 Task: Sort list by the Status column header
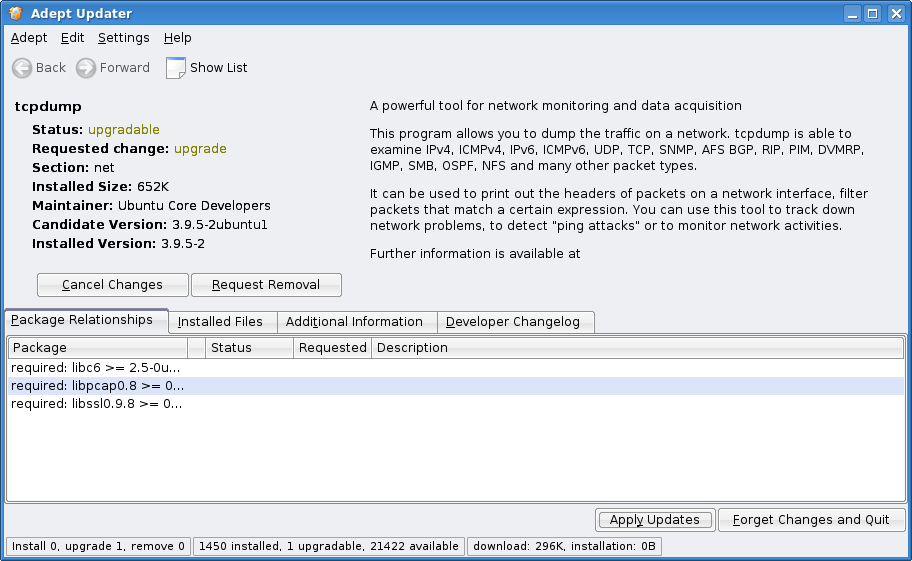coord(249,348)
